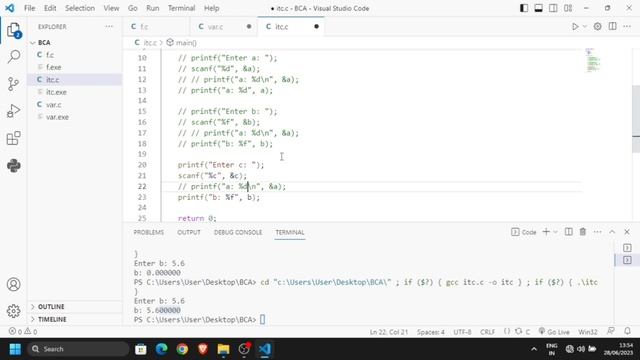Select the first terminal instance icon

click(x=627, y=248)
